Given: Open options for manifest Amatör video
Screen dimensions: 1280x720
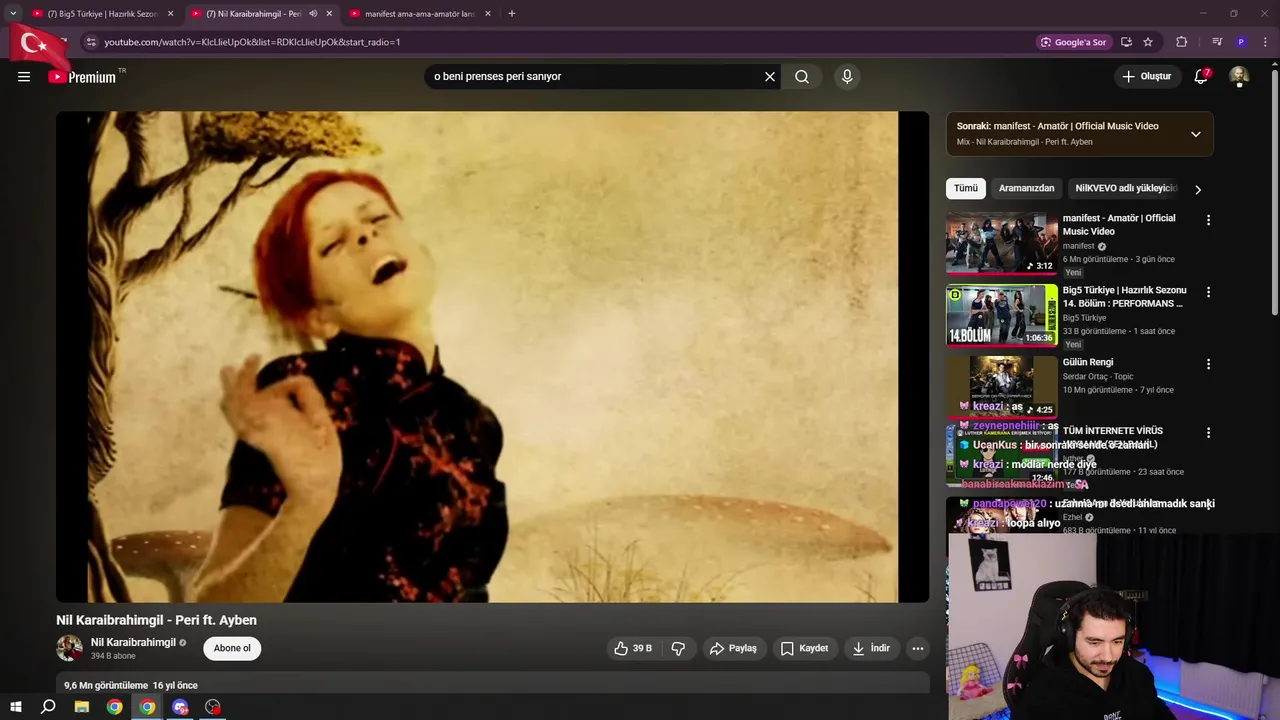Looking at the screenshot, I should [x=1208, y=220].
